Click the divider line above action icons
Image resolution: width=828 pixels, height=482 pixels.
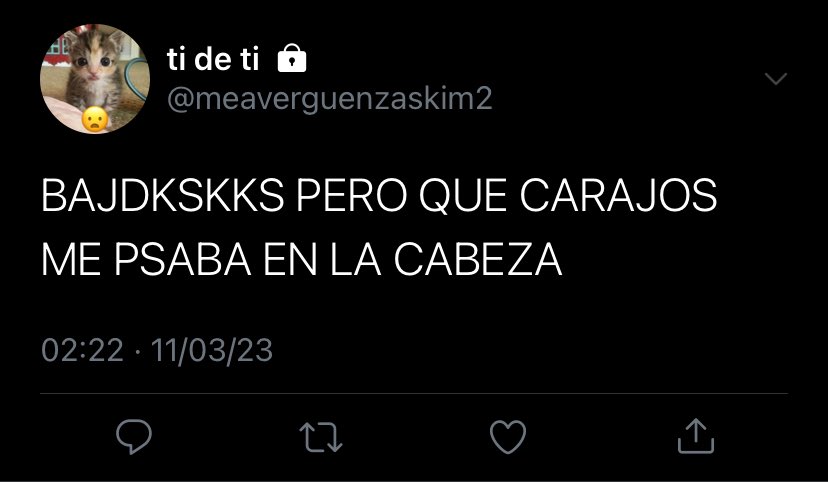[x=414, y=393]
